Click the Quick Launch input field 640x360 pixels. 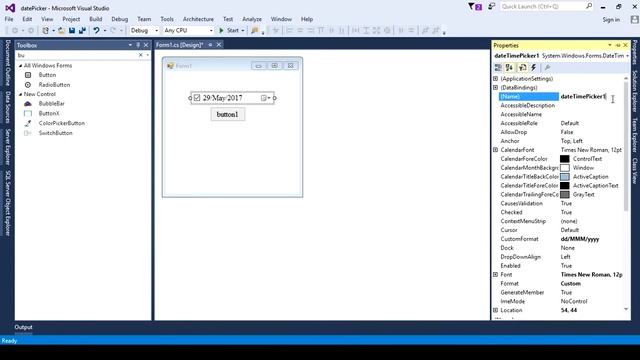[542, 7]
